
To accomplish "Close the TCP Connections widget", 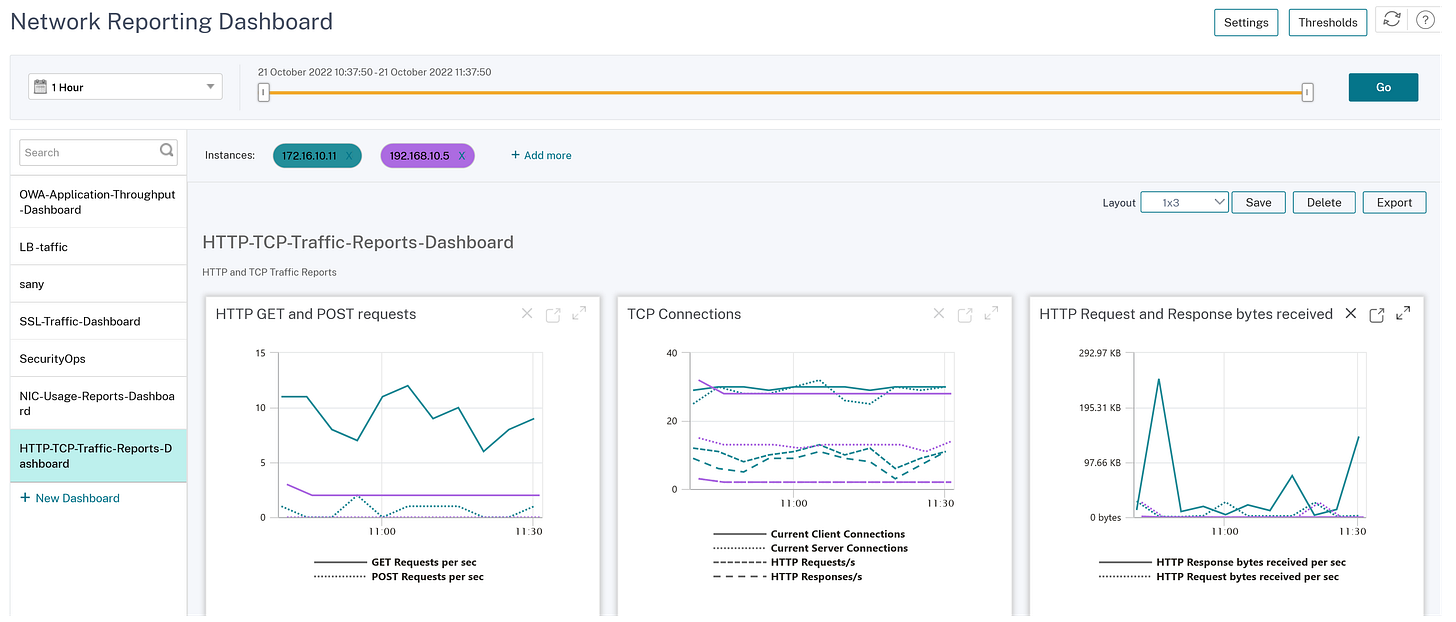I will tap(939, 314).
